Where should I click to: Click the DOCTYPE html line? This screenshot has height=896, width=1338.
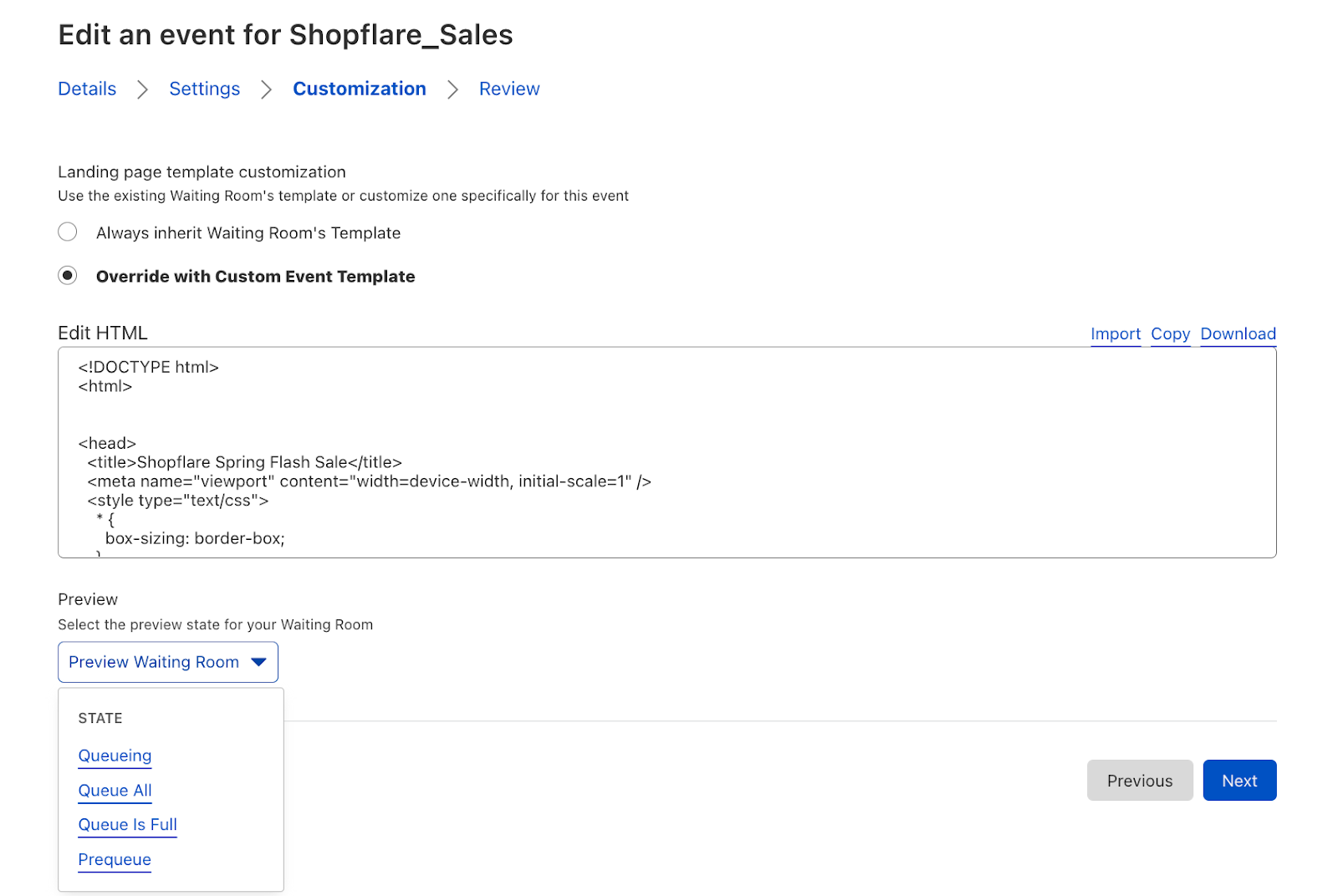click(148, 367)
